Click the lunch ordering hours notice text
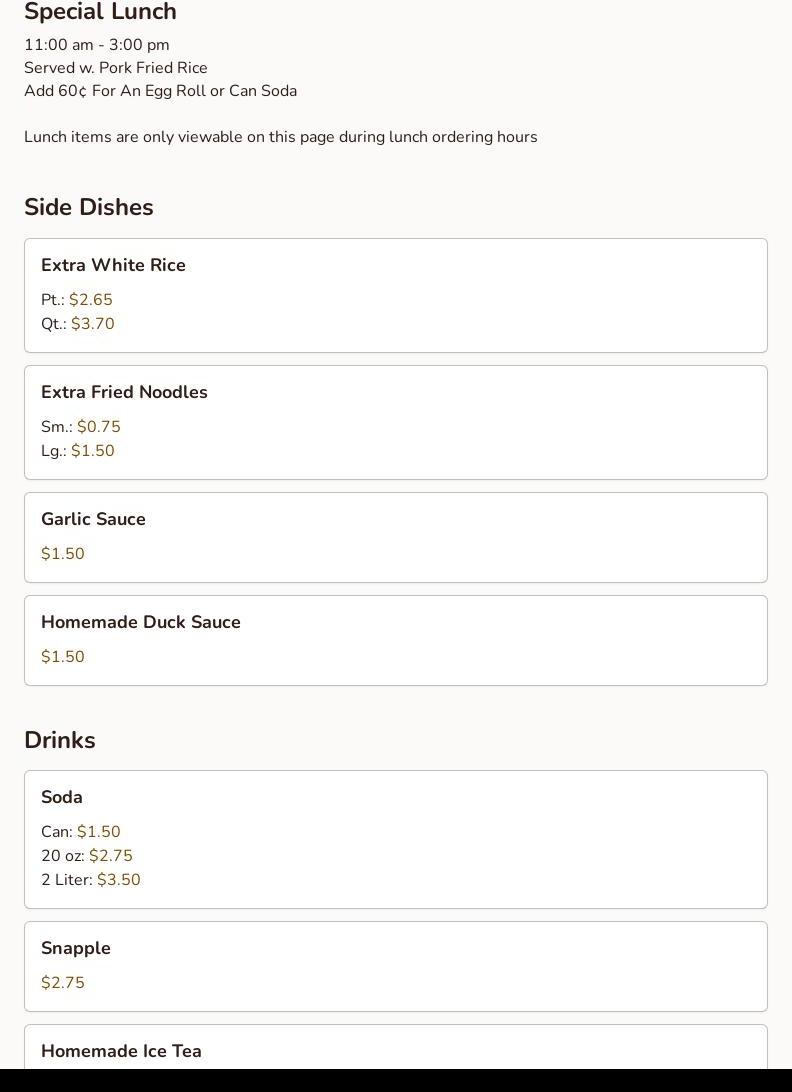 click(x=280, y=137)
